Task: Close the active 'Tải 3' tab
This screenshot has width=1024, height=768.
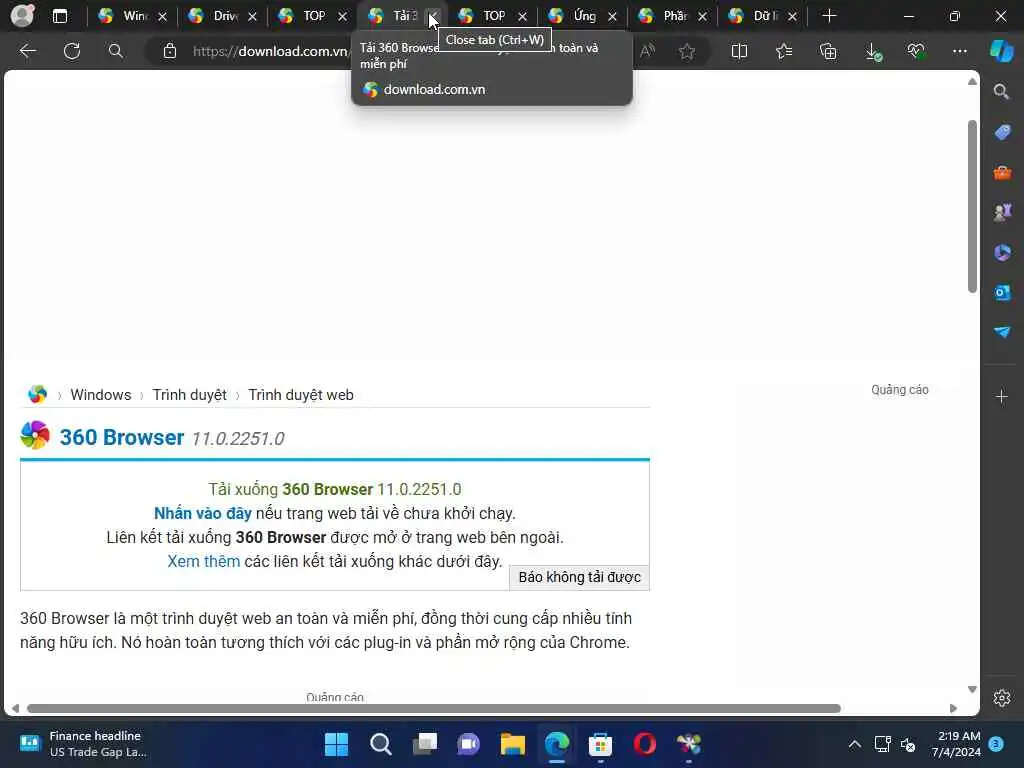Action: [432, 16]
